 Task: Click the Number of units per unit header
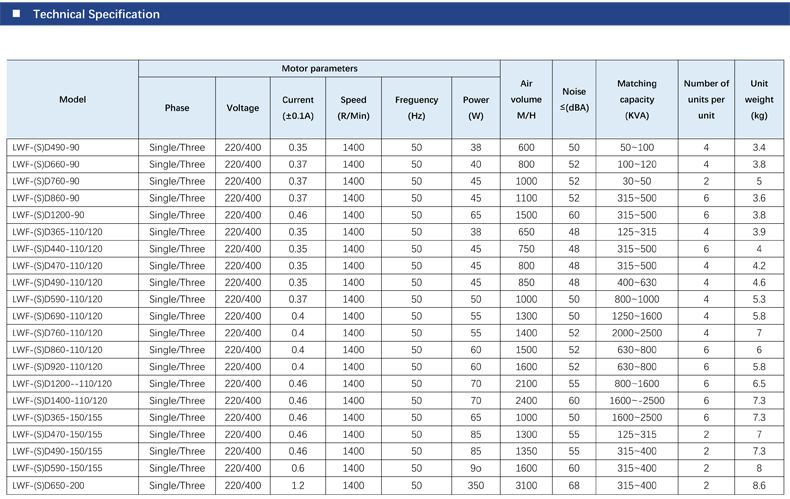(x=706, y=99)
